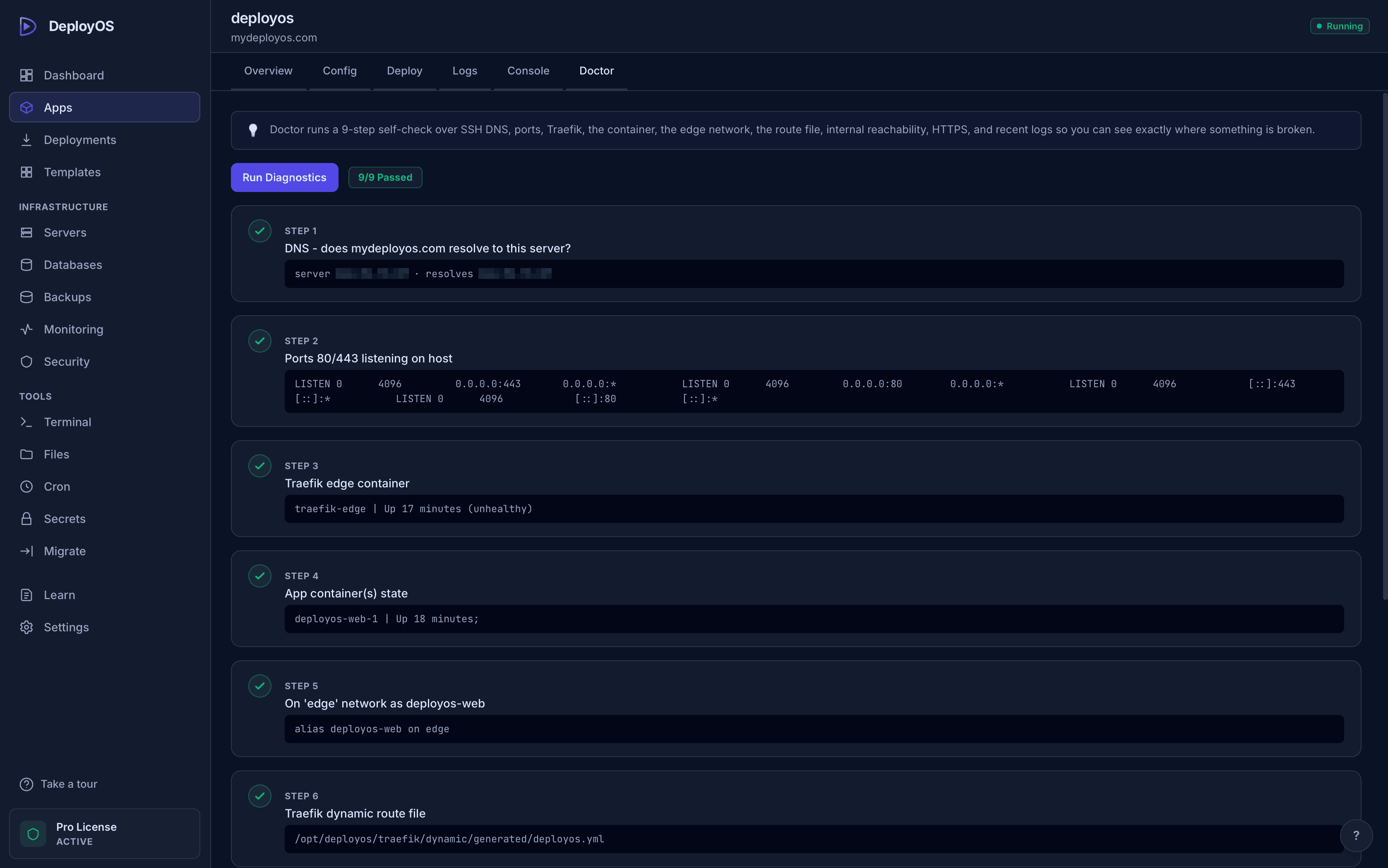Switch to the Console tab
This screenshot has width=1388, height=868.
coord(528,71)
